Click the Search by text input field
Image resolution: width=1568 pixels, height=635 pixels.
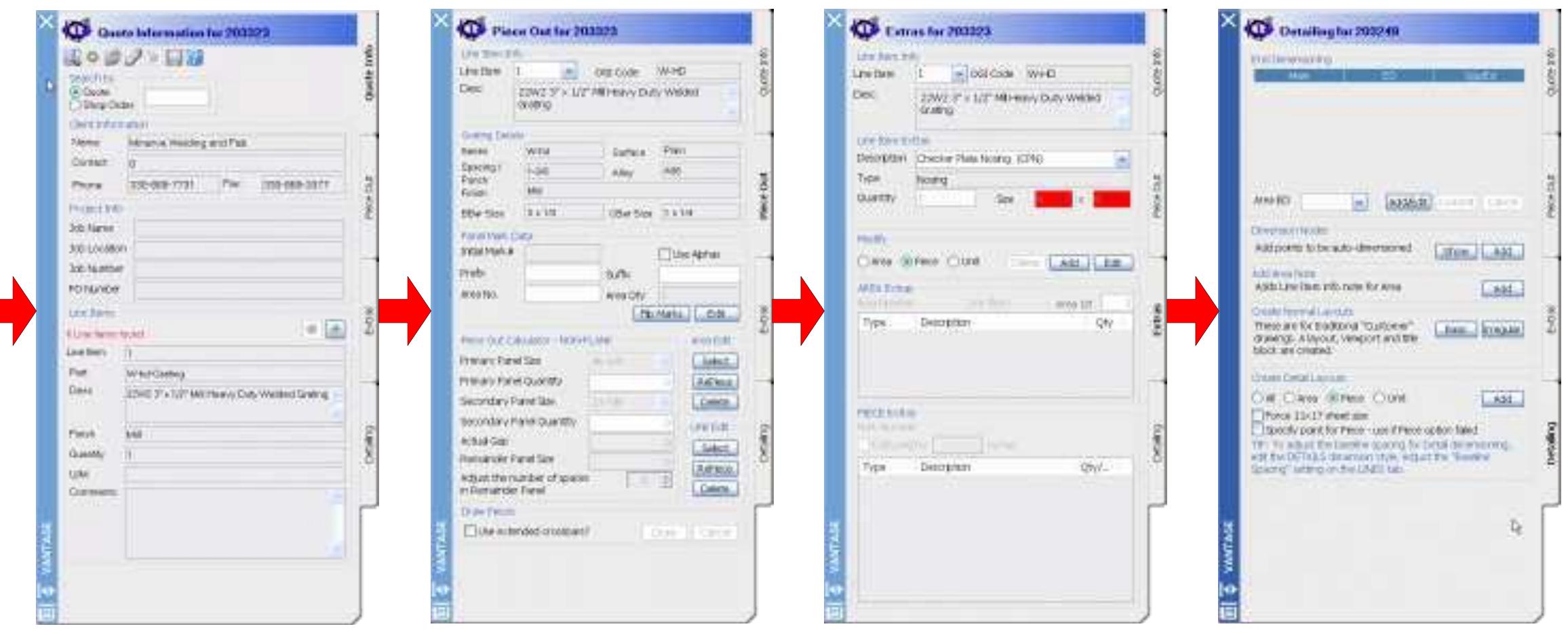[177, 98]
